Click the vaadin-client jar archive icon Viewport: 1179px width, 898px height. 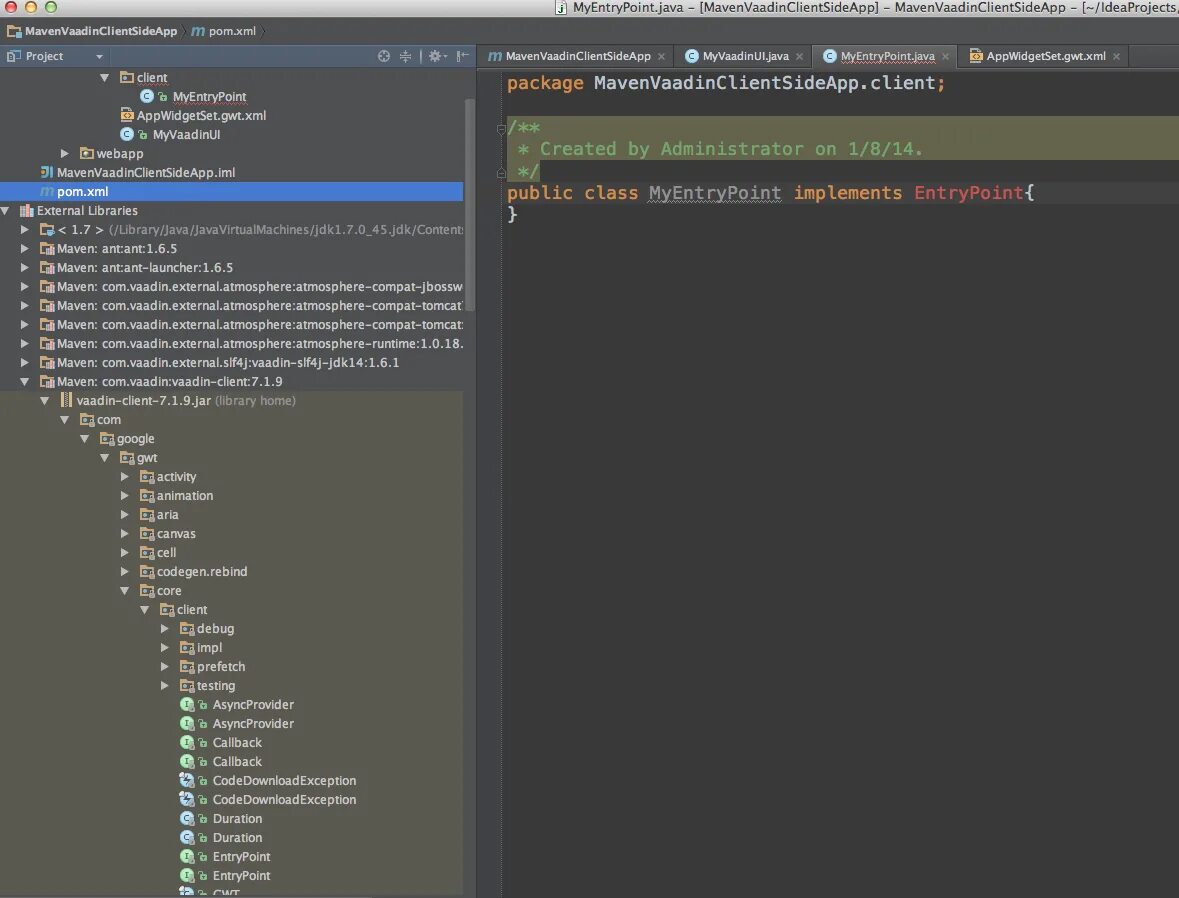pyautogui.click(x=66, y=400)
